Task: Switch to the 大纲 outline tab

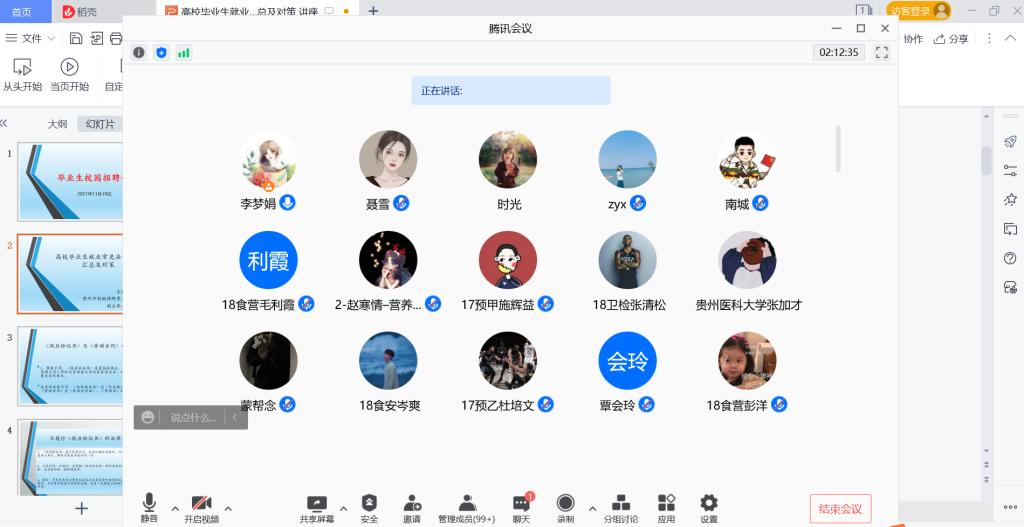Action: pyautogui.click(x=57, y=124)
